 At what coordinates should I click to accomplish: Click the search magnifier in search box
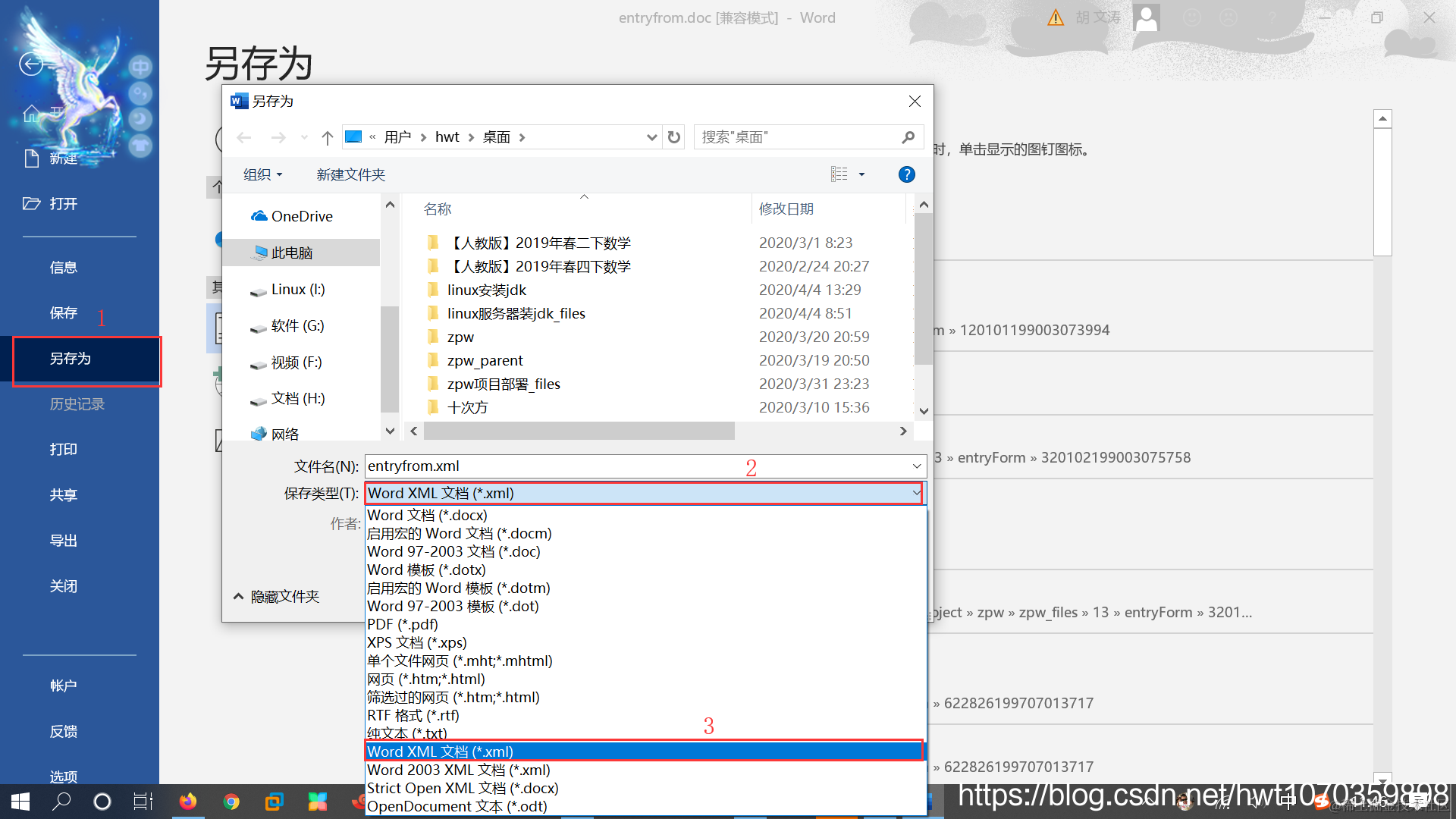908,137
